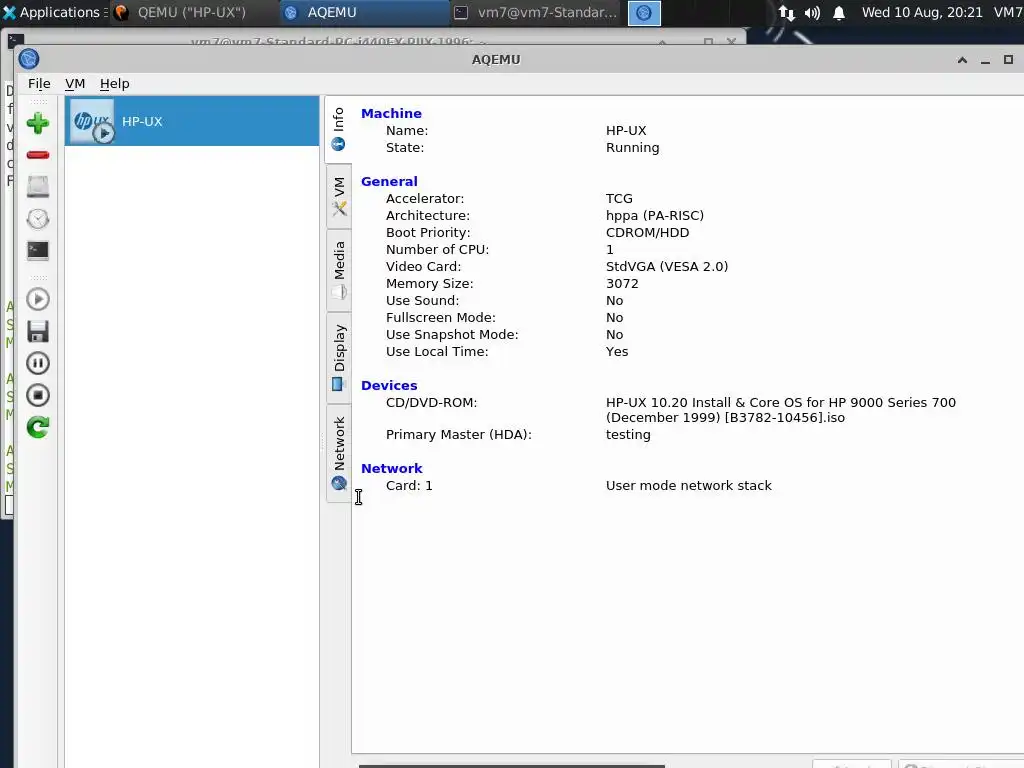Stop the VM with the stop icon
This screenshot has width=1024, height=768.
(38, 395)
